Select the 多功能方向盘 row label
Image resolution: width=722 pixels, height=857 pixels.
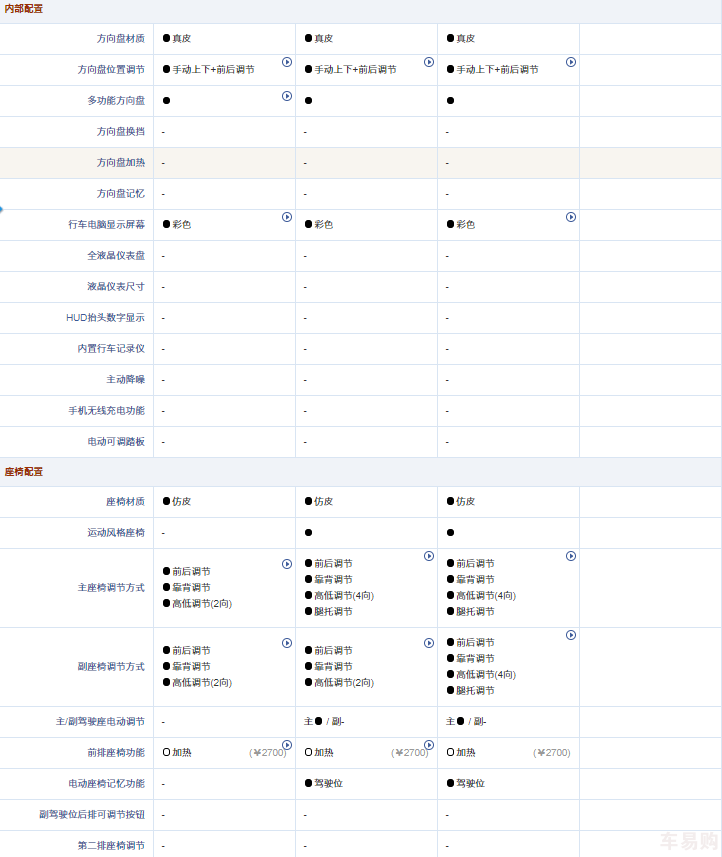116,101
